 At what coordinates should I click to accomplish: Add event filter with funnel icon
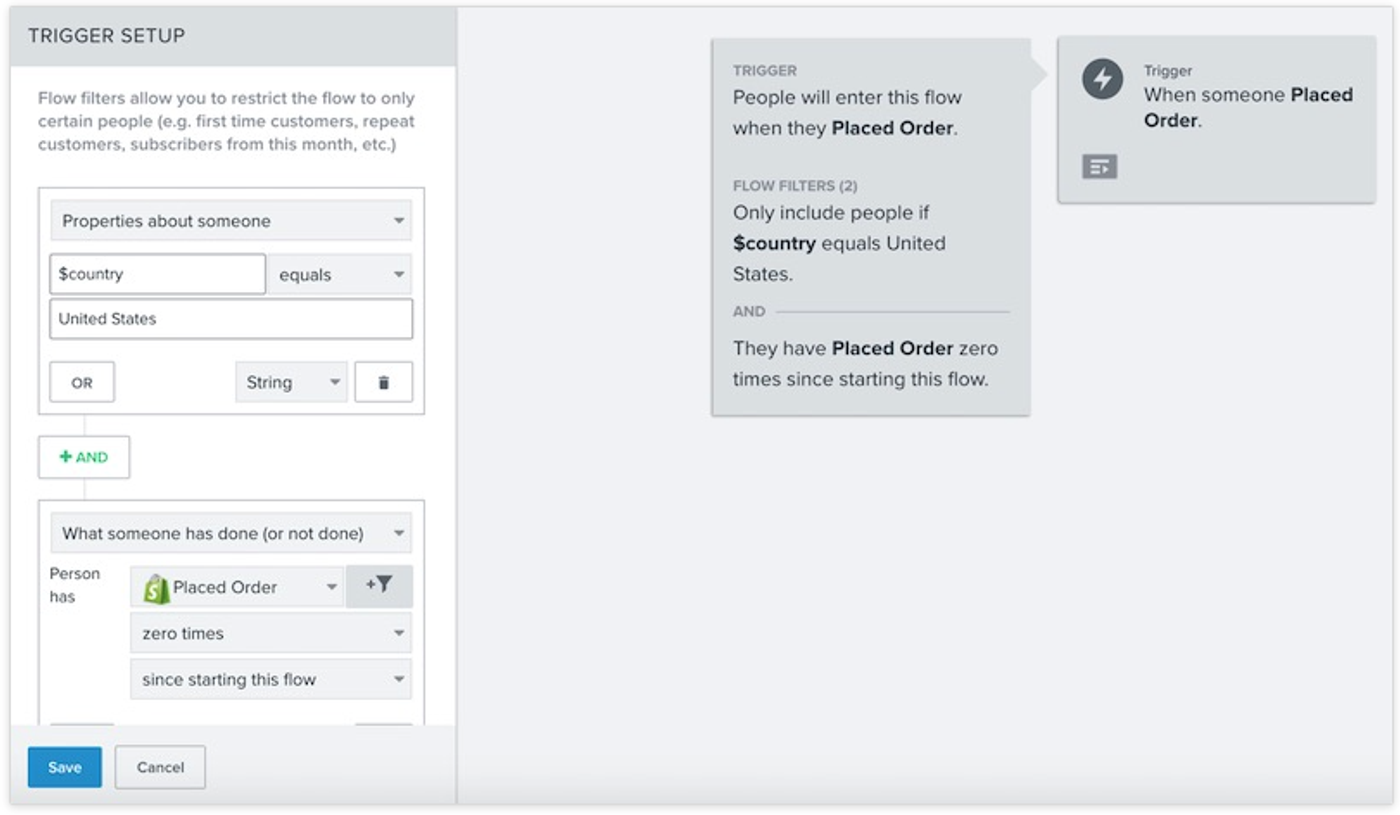(x=379, y=586)
